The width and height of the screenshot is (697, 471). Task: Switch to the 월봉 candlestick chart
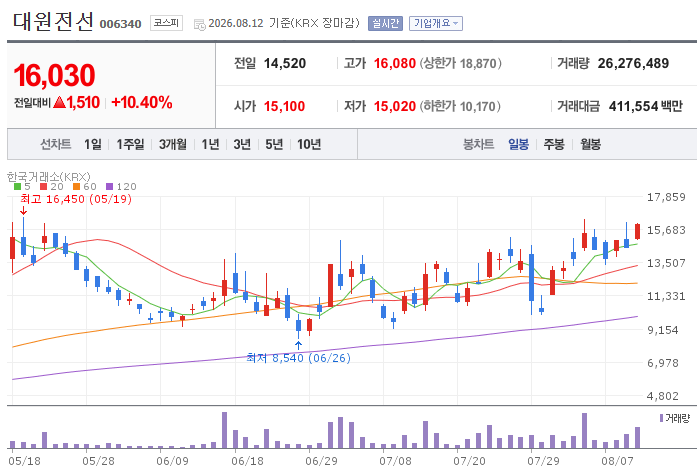pos(590,144)
